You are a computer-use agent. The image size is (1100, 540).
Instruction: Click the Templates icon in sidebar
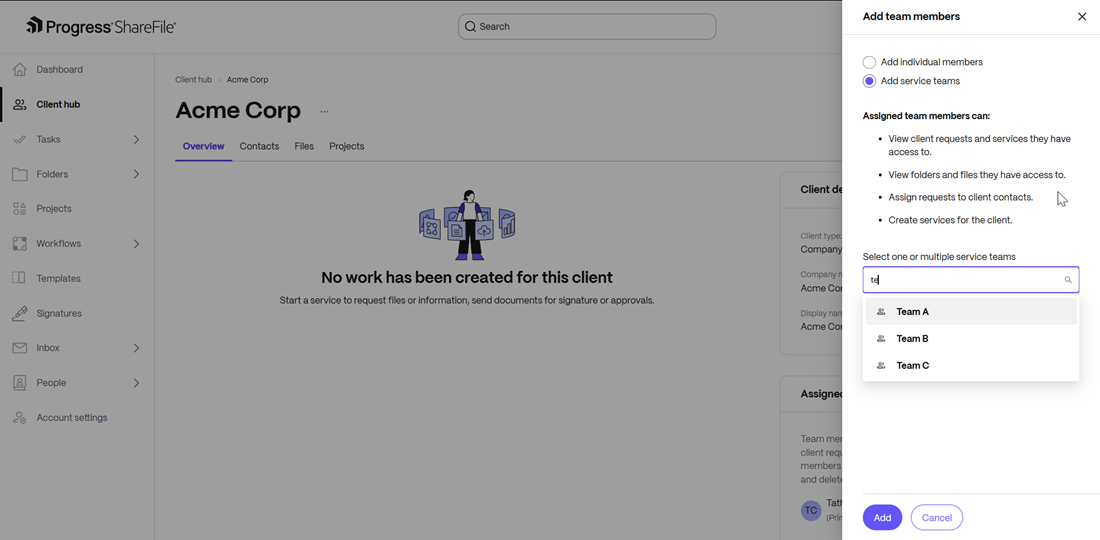pyautogui.click(x=19, y=278)
